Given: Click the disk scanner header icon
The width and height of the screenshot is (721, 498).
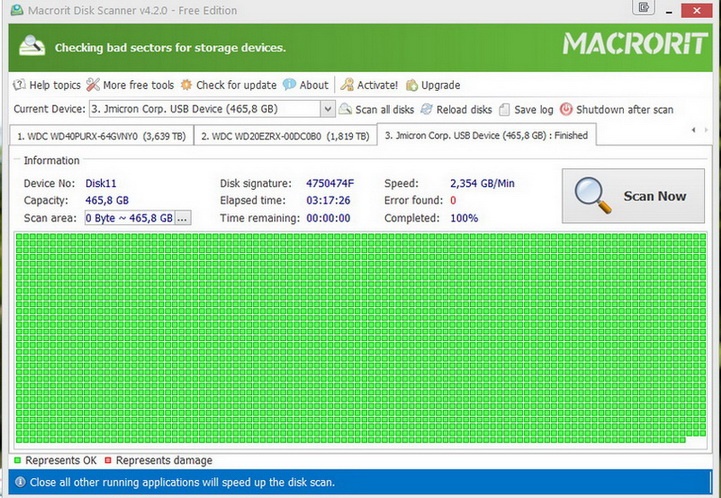Looking at the screenshot, I should point(32,46).
